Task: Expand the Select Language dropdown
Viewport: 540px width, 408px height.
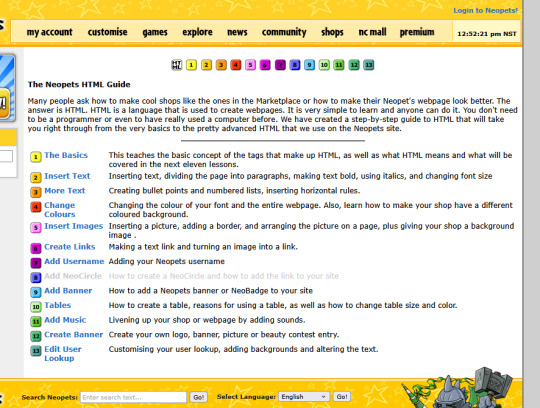Action: (x=304, y=397)
